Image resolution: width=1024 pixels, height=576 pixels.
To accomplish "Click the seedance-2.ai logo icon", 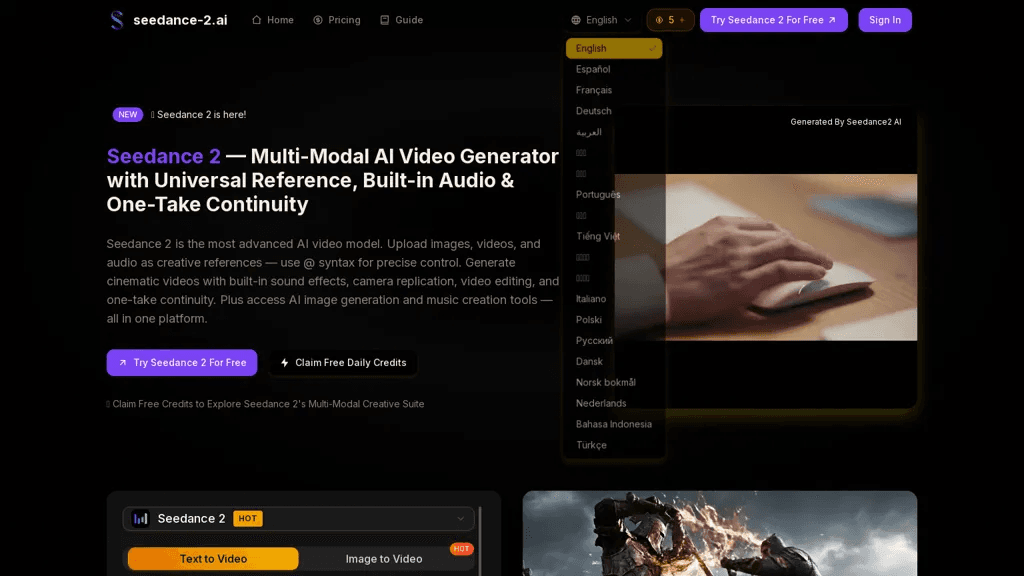I will click(117, 20).
